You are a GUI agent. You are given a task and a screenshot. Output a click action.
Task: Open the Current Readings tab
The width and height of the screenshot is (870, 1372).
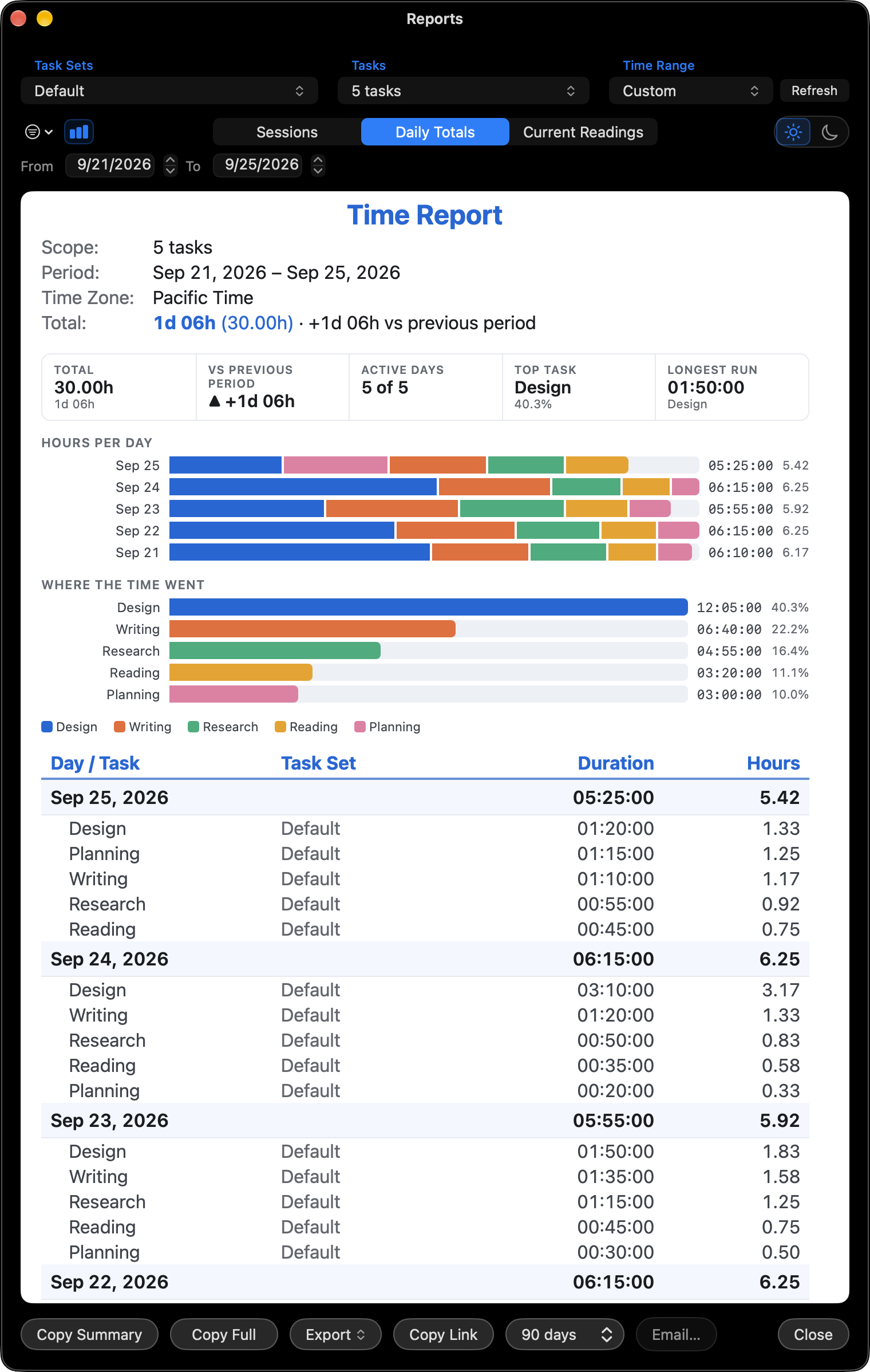pos(583,132)
